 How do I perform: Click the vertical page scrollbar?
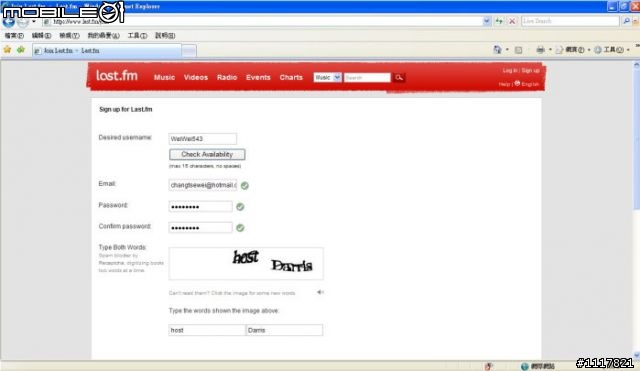tap(636, 210)
